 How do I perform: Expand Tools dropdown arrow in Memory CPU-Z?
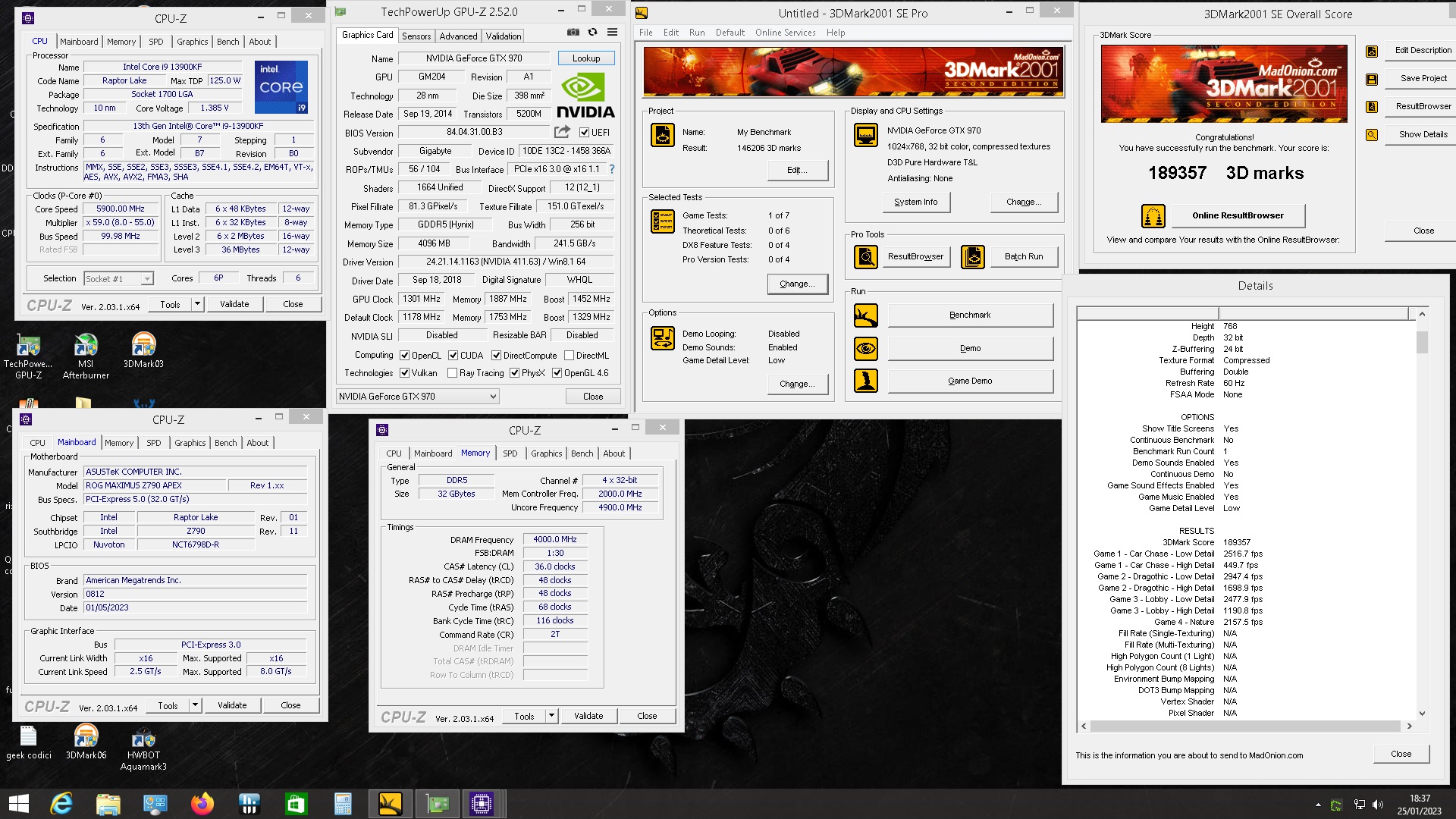(x=551, y=716)
